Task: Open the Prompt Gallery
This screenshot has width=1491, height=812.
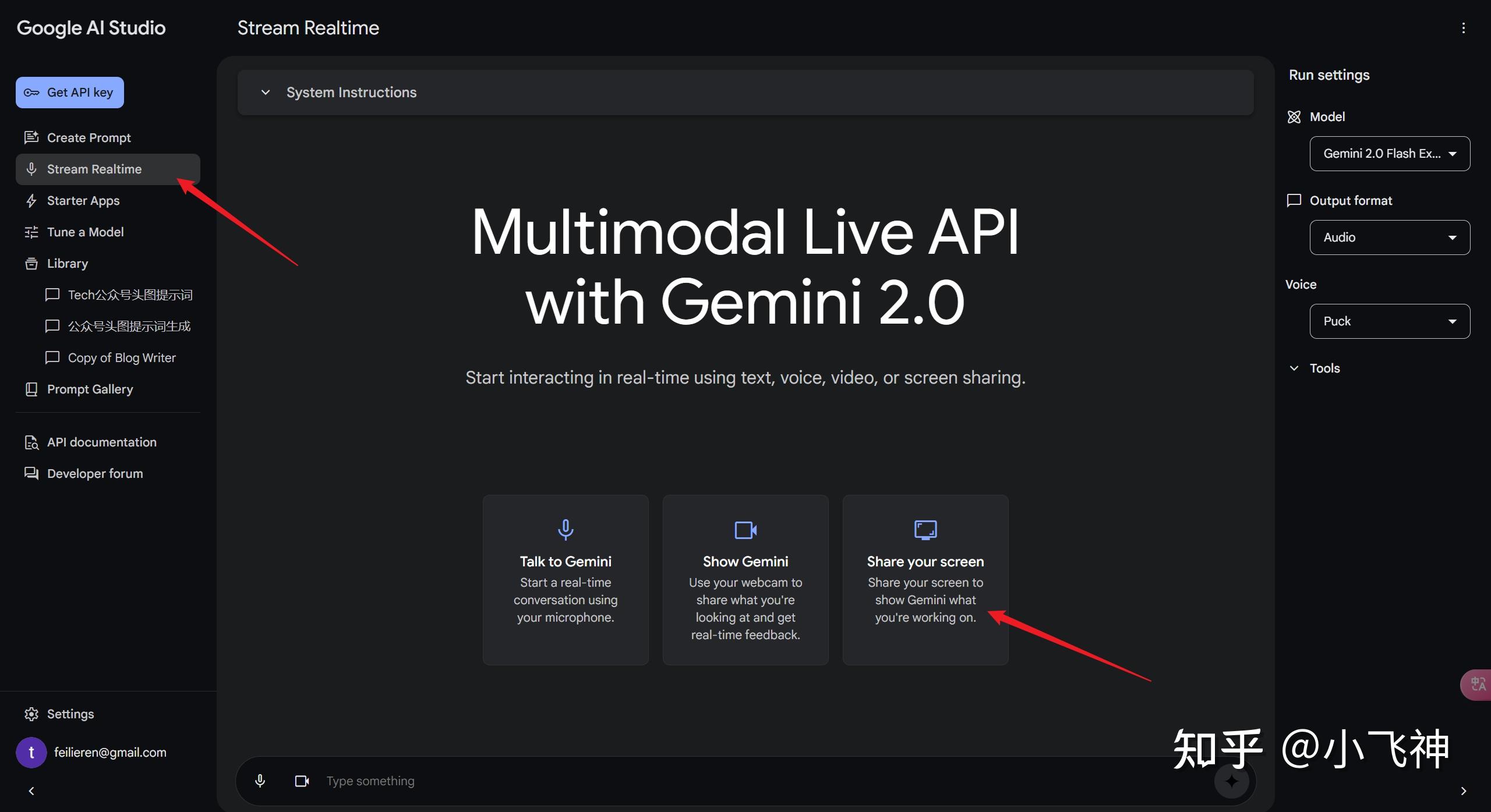Action: pyautogui.click(x=90, y=389)
